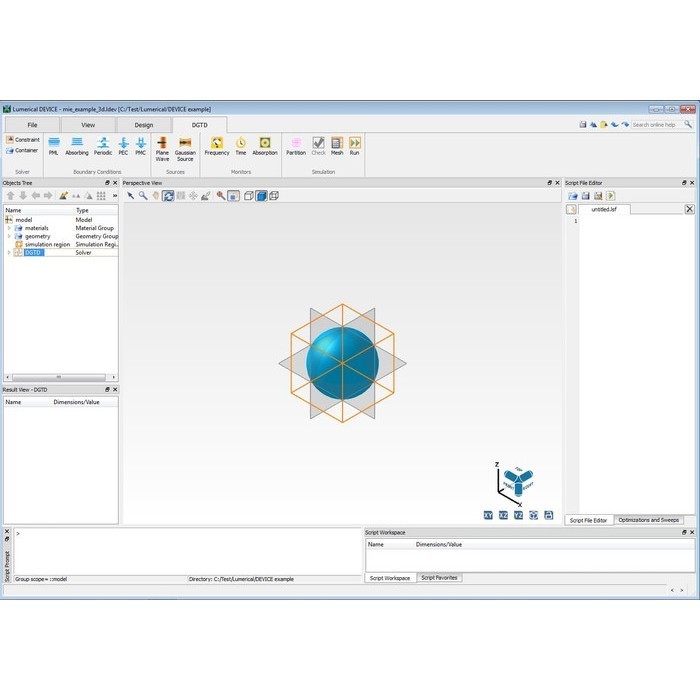The image size is (700, 700).
Task: Save the perspective view image
Action: click(x=549, y=515)
